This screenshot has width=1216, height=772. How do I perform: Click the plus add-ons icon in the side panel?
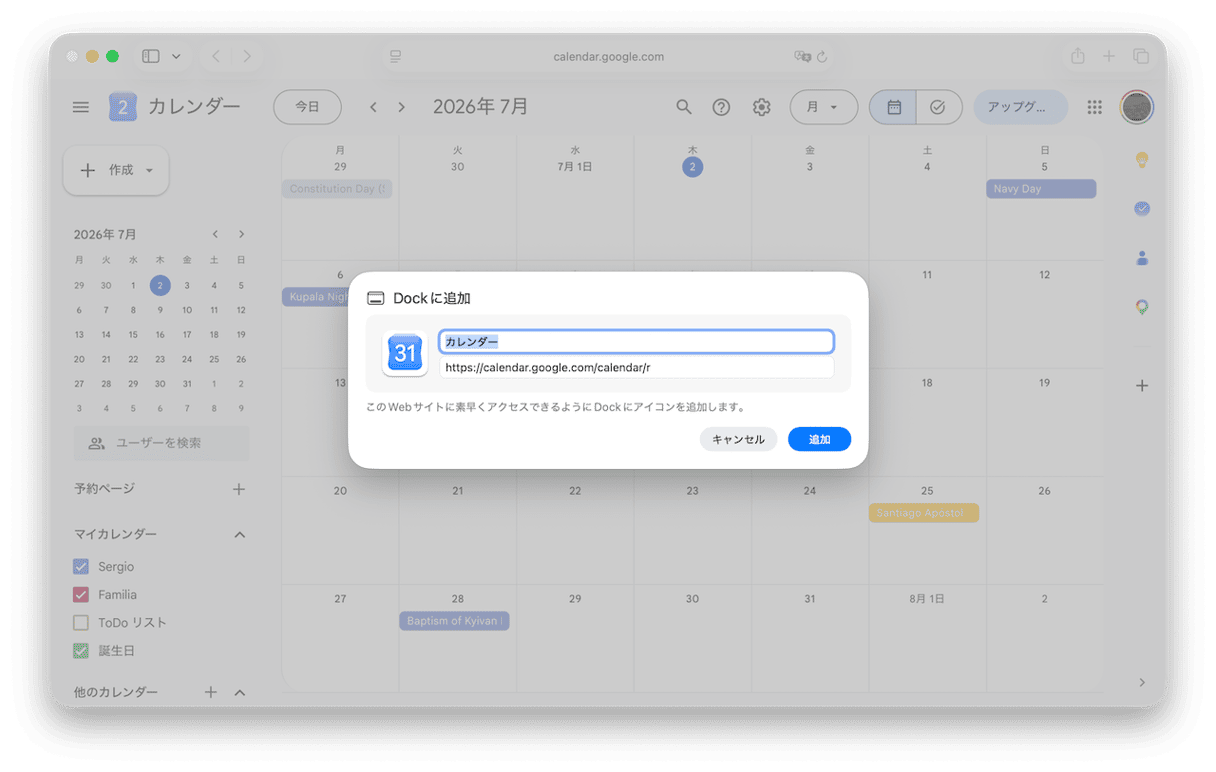(x=1142, y=386)
